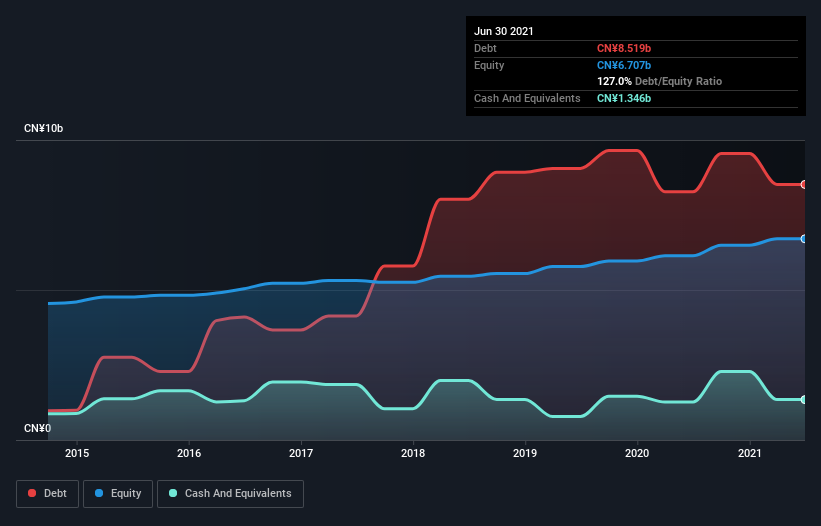Click the red Debt legend dot

click(x=32, y=493)
